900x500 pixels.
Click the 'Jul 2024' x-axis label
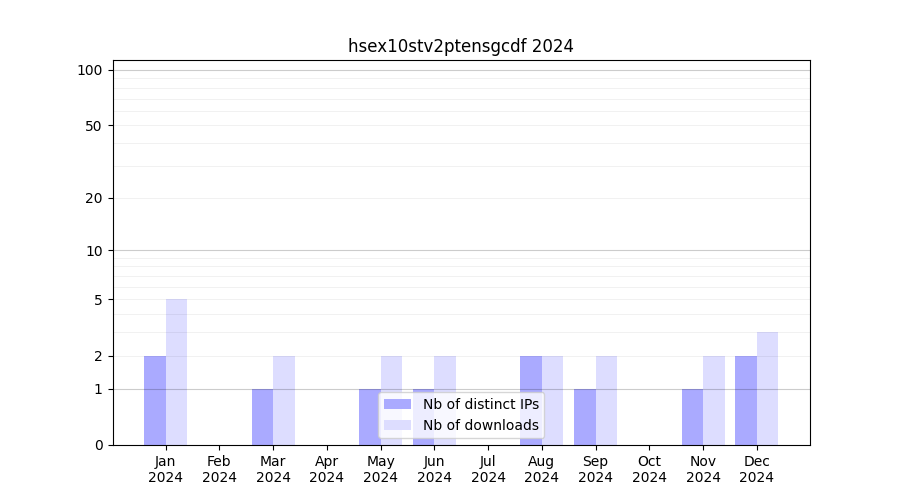pyautogui.click(x=488, y=469)
